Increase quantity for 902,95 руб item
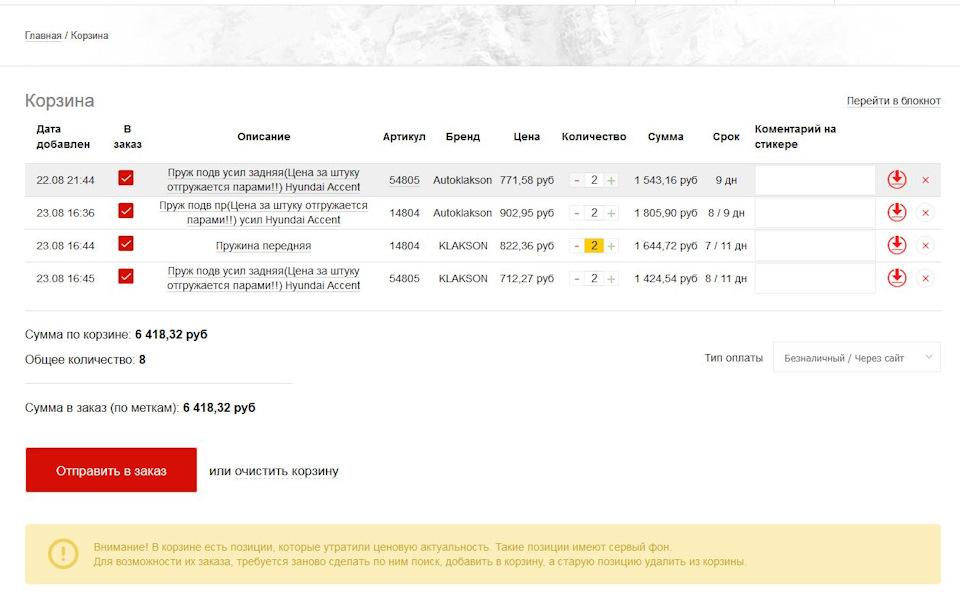The image size is (960, 595). click(x=611, y=213)
